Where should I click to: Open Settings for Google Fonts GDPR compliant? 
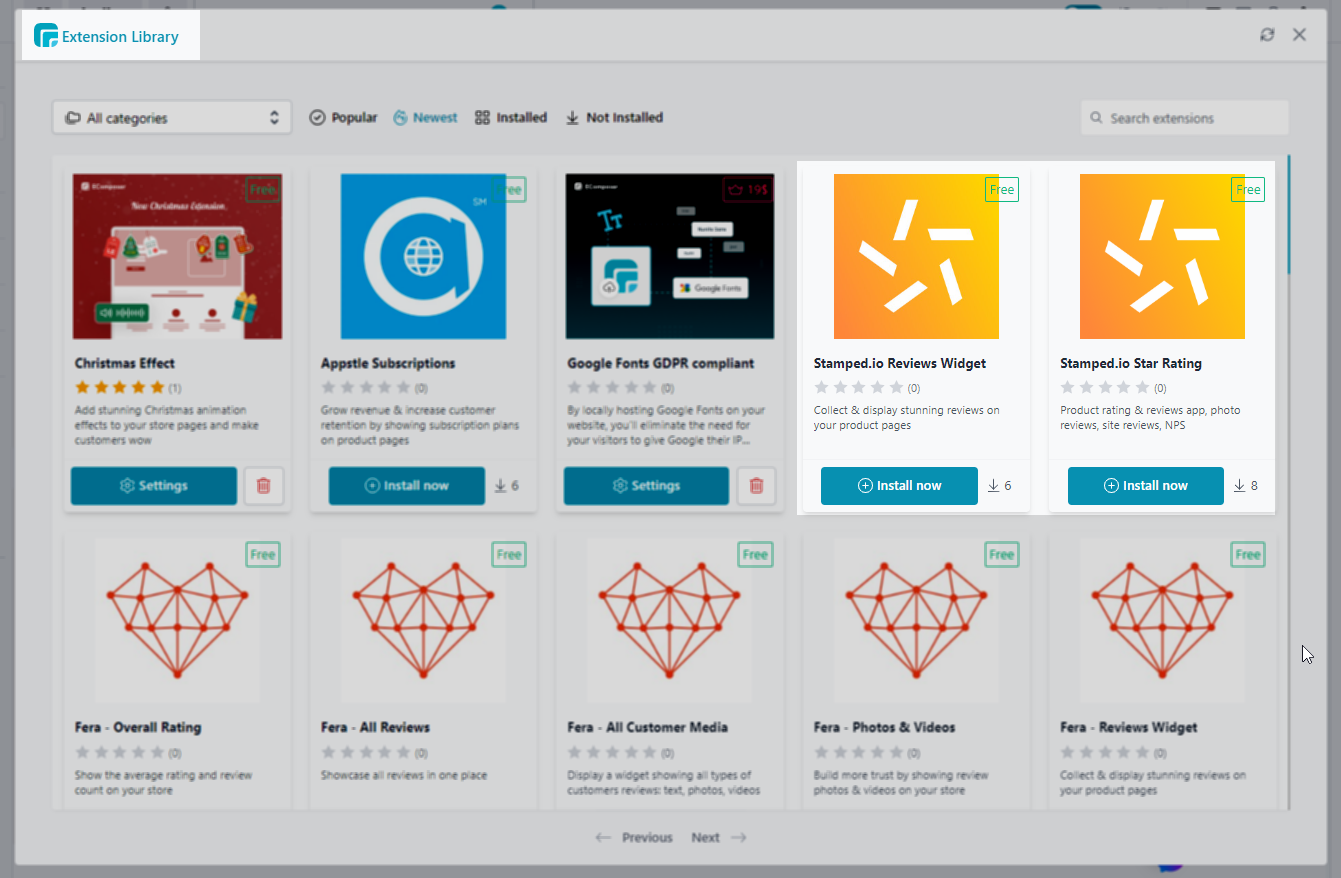pyautogui.click(x=646, y=485)
